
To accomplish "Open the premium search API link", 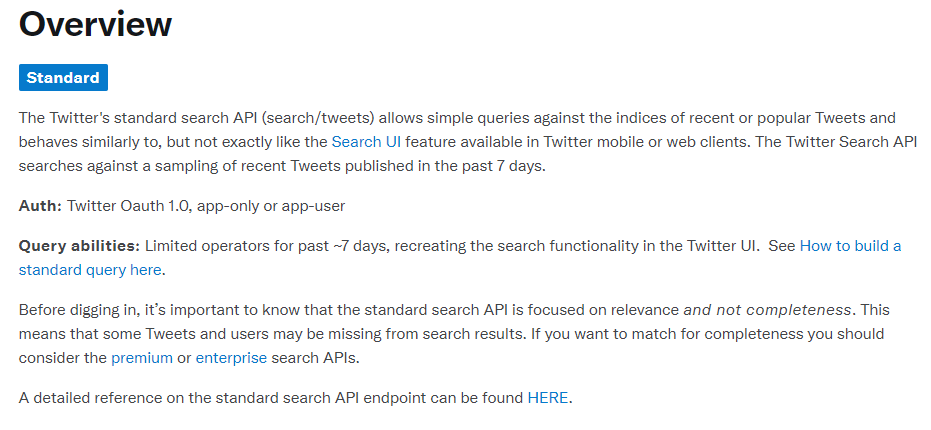I will [142, 359].
